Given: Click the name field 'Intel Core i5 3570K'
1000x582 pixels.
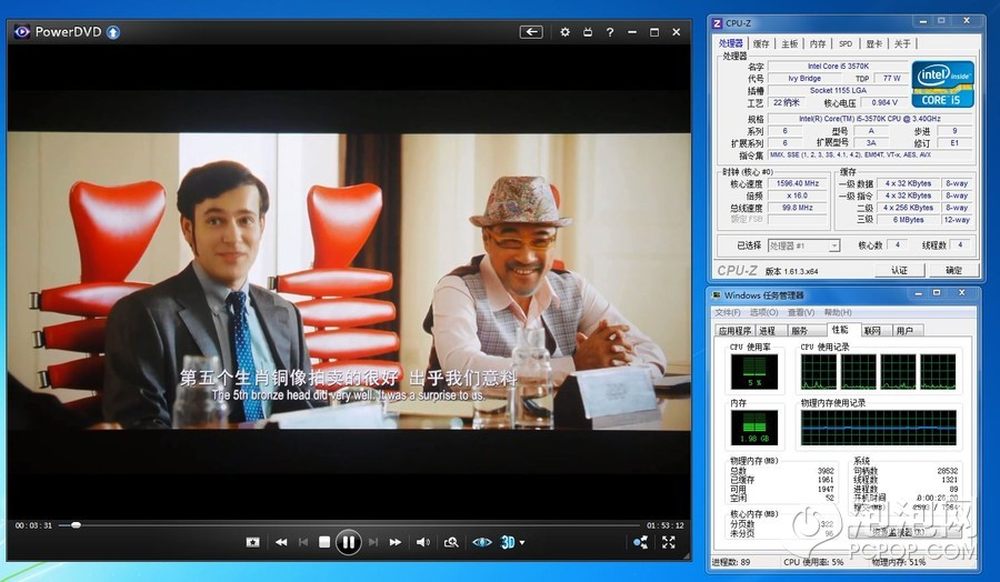Looking at the screenshot, I should click(x=838, y=66).
